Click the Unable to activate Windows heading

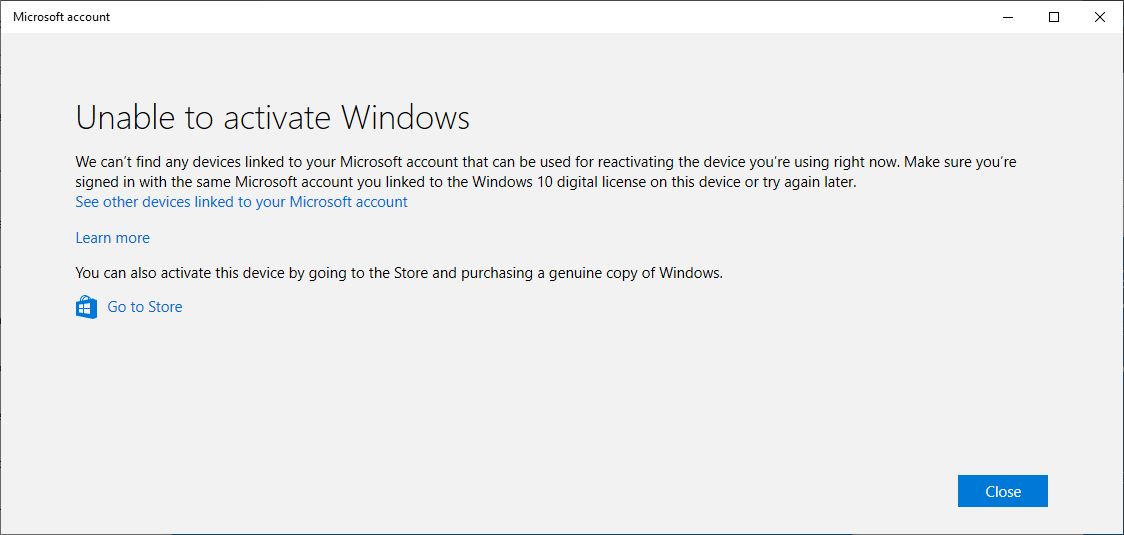pyautogui.click(x=272, y=118)
